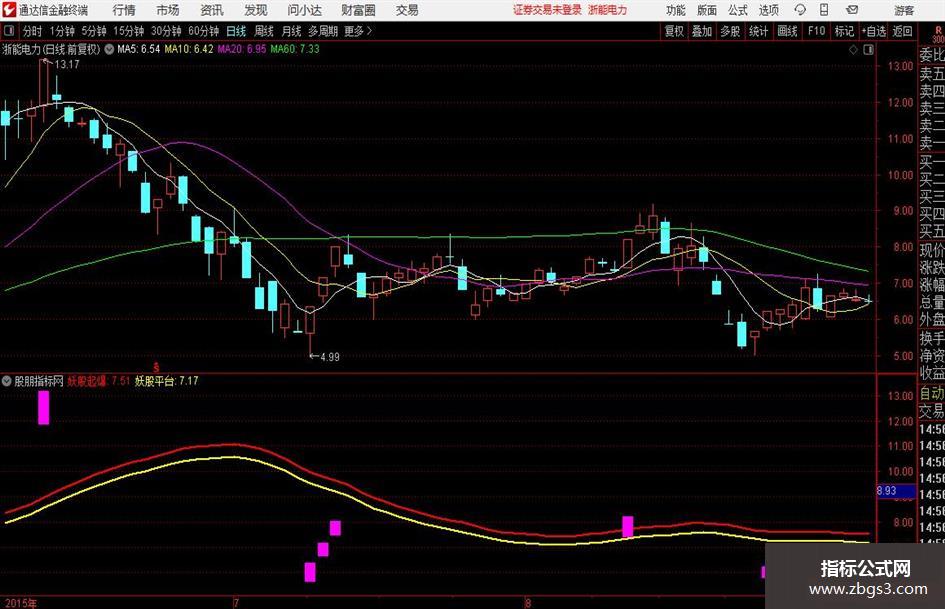The width and height of the screenshot is (945, 609).
Task: Switch to the 15分钟 period tab
Action: point(128,31)
